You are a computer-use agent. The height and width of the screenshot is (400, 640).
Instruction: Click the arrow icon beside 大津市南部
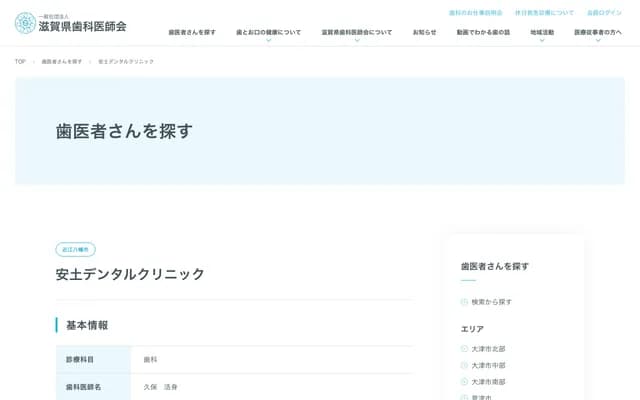[x=464, y=382]
